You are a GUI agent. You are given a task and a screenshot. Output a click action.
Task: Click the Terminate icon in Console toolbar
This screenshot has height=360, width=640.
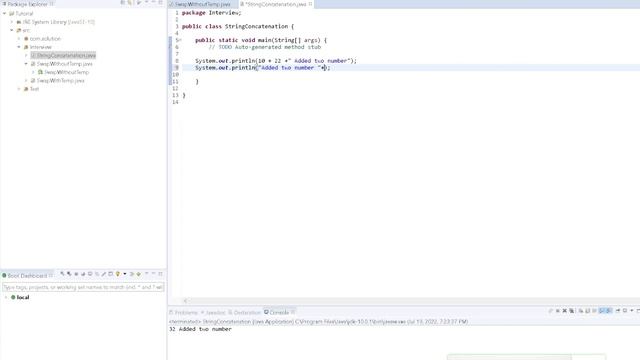pos(558,311)
